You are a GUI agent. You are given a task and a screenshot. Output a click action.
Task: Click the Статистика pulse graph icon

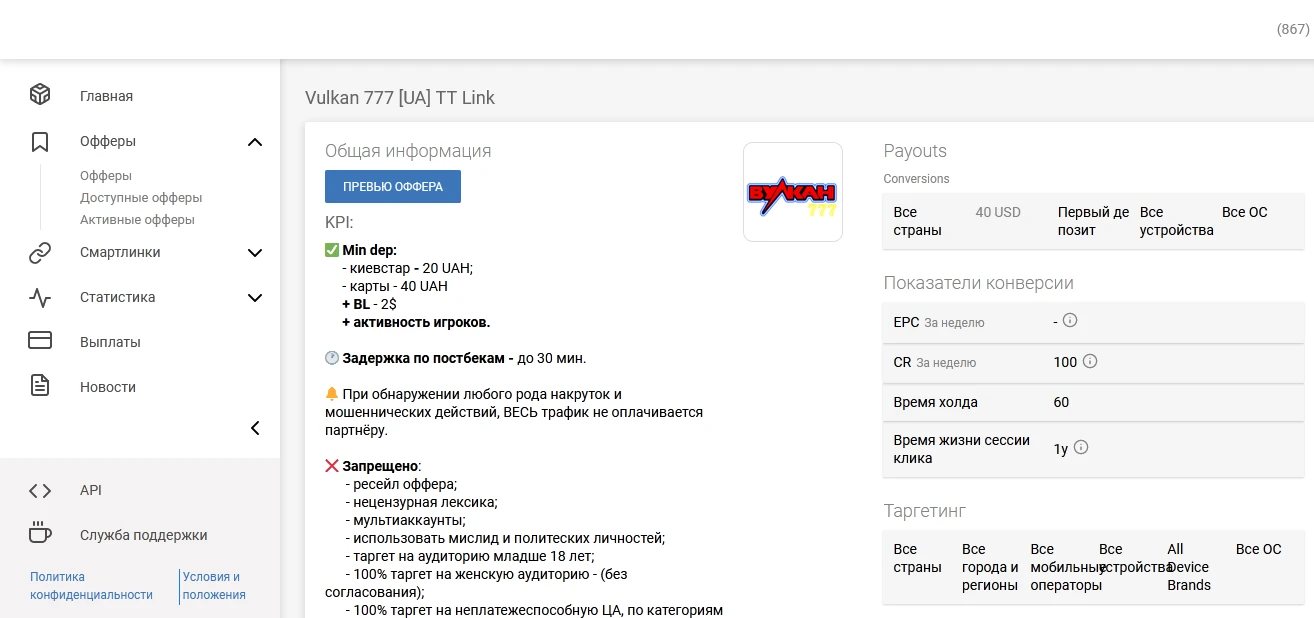tap(40, 297)
